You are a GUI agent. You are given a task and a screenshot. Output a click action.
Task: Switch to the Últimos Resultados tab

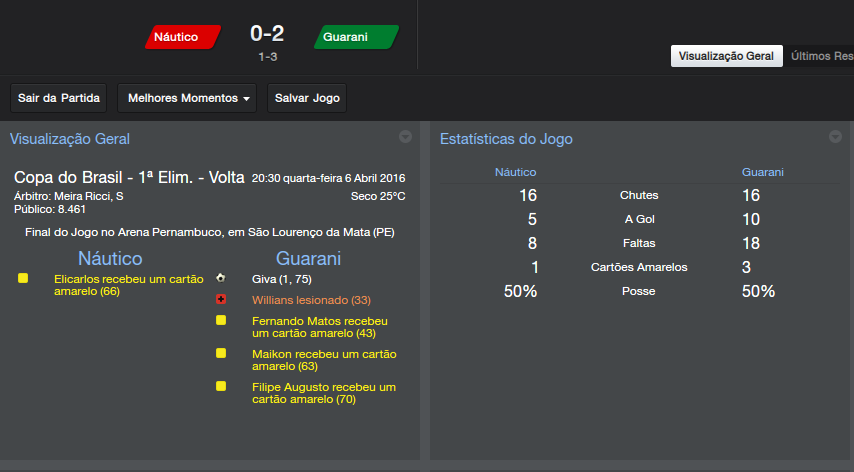[821, 57]
